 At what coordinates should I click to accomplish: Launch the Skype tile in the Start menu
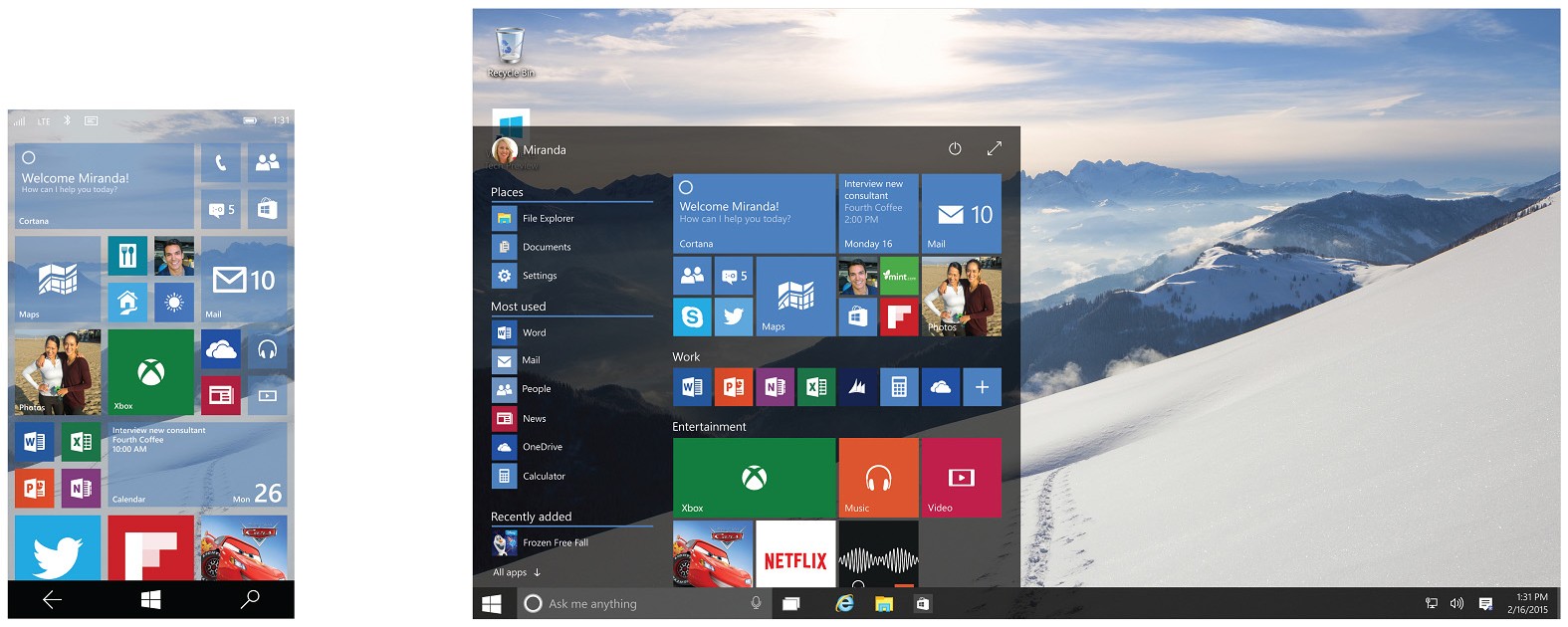point(692,317)
